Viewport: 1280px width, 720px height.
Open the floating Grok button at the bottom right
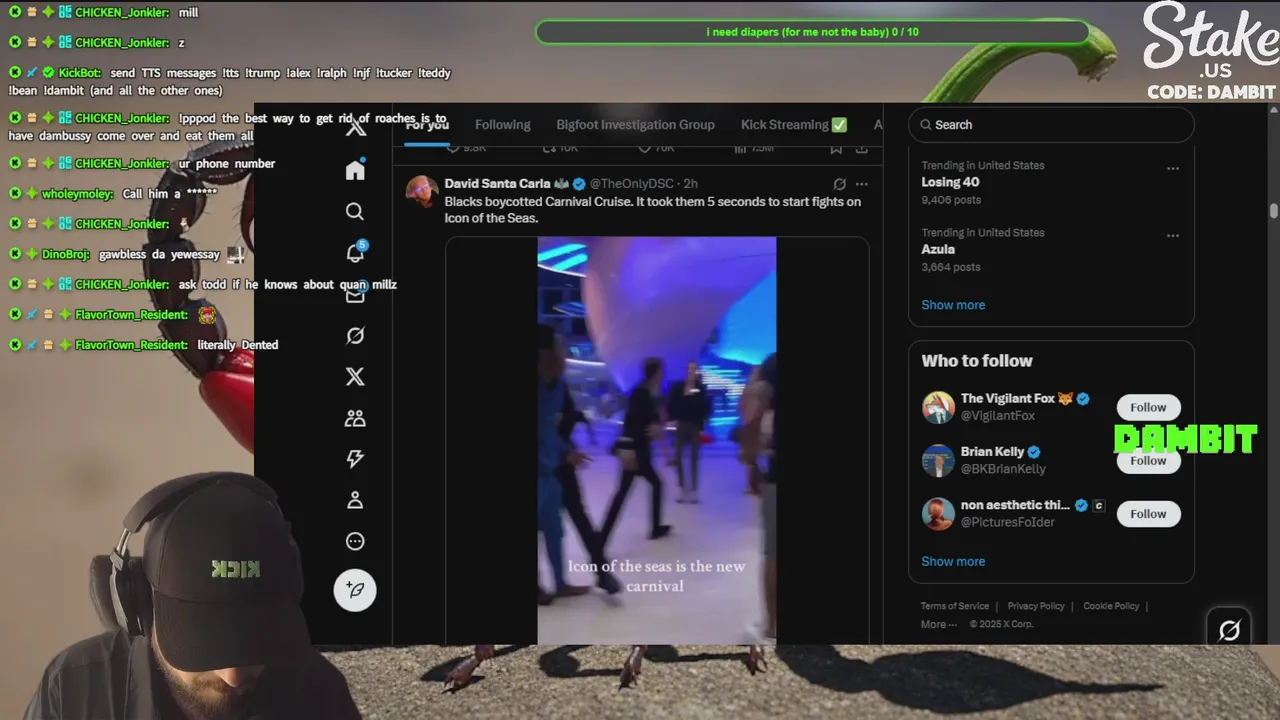coord(1230,629)
